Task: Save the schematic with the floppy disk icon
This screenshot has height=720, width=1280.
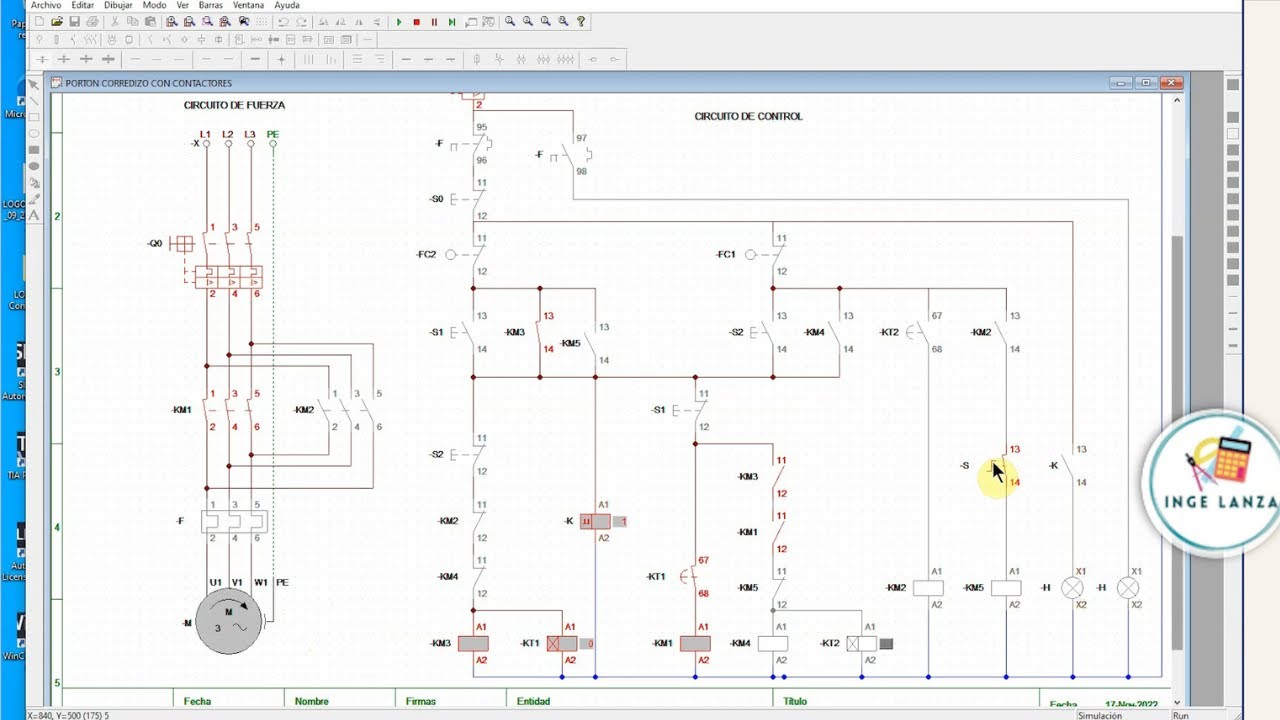Action: [74, 21]
